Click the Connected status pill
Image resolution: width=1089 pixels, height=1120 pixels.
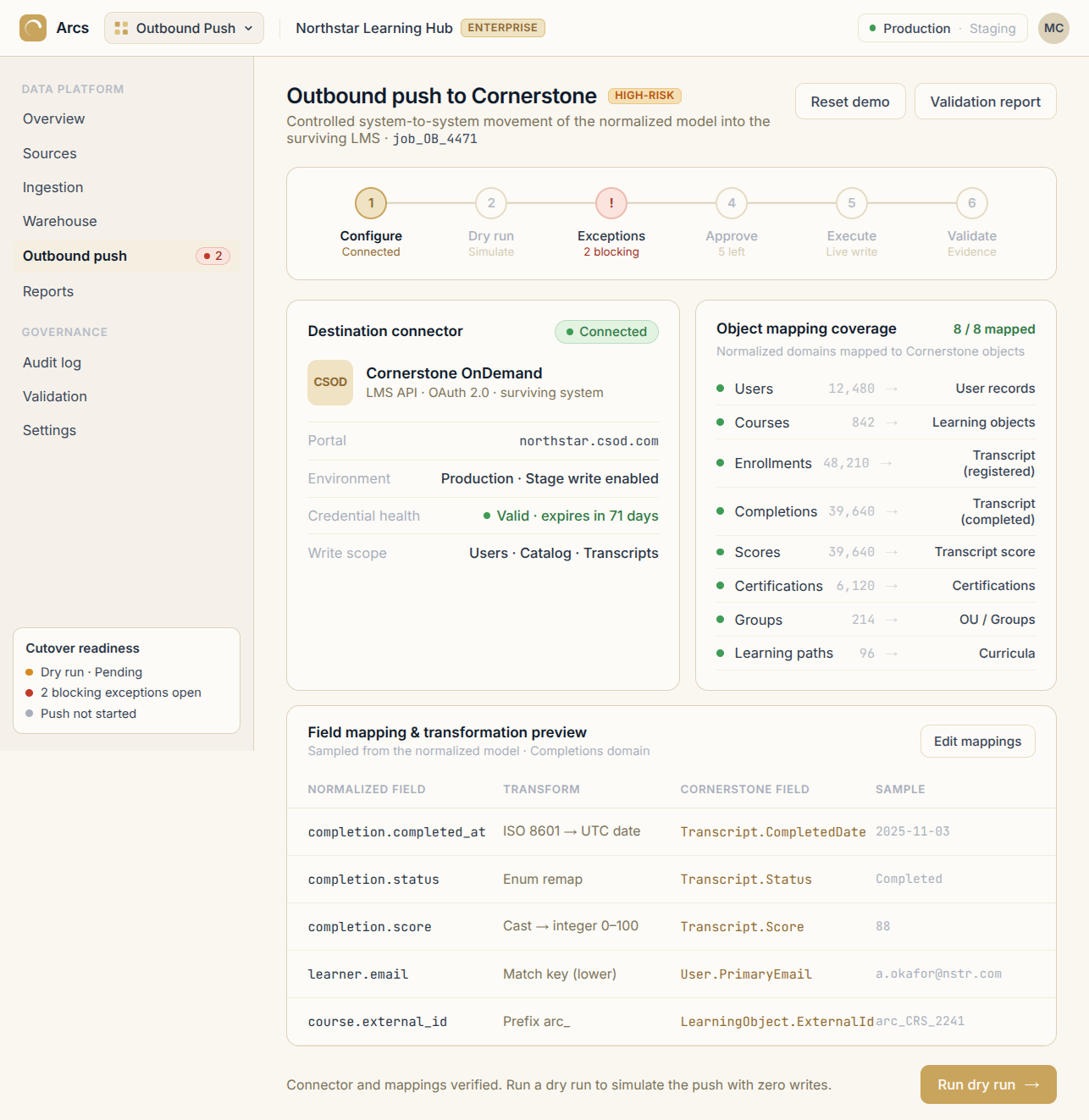(x=606, y=332)
